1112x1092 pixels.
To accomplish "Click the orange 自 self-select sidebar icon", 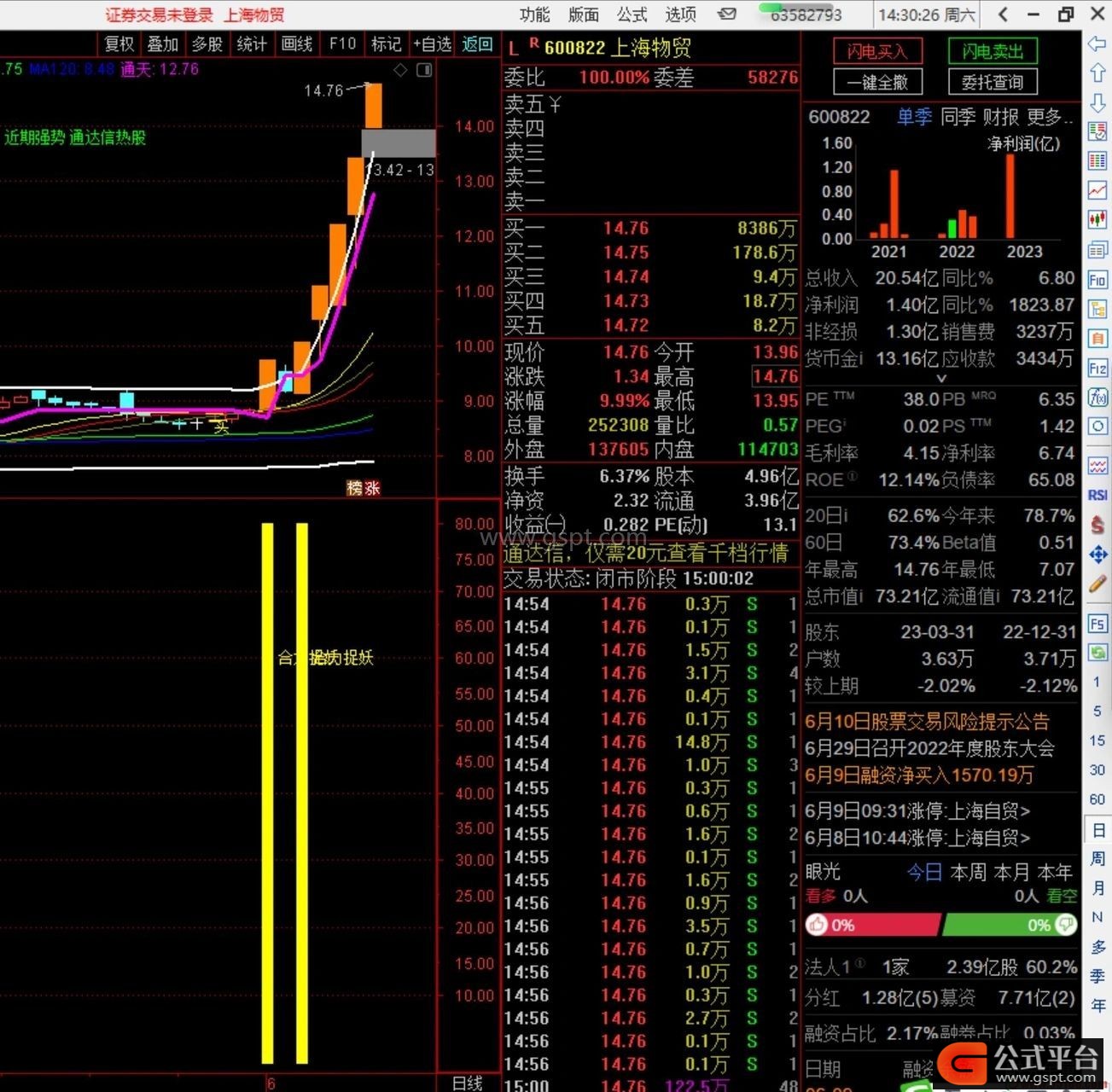I will point(1097,339).
